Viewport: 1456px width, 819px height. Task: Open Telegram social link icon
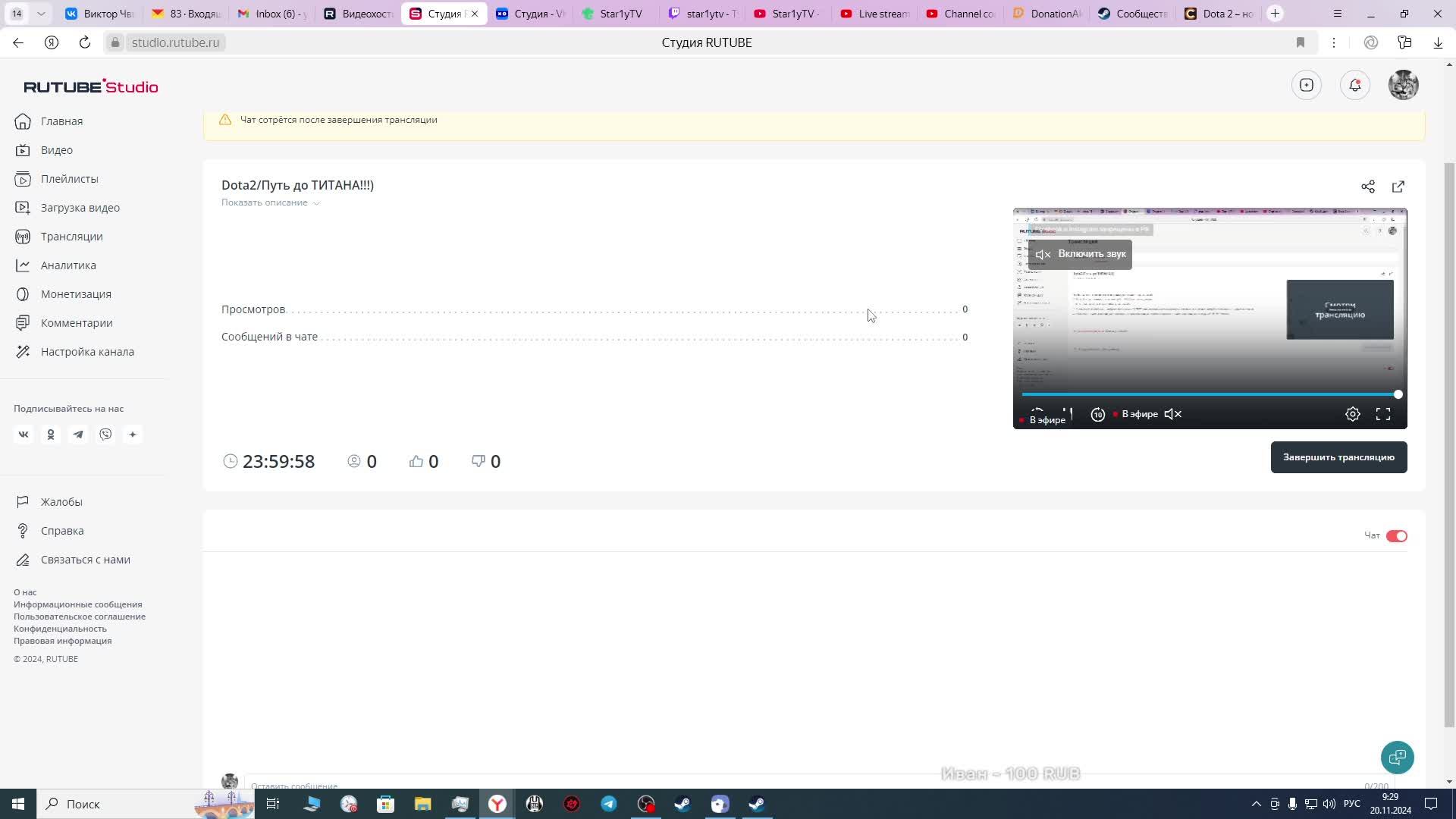[x=78, y=435]
